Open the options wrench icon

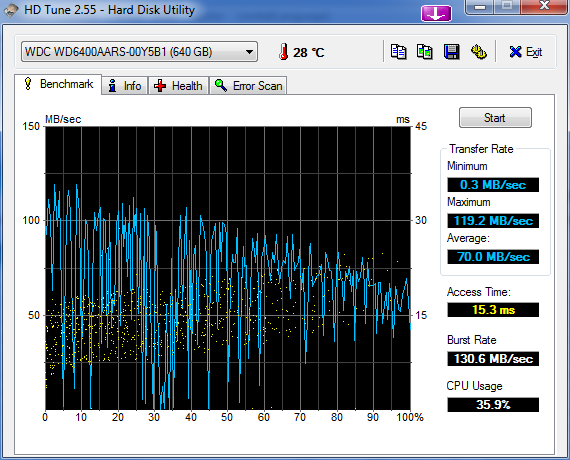point(479,52)
